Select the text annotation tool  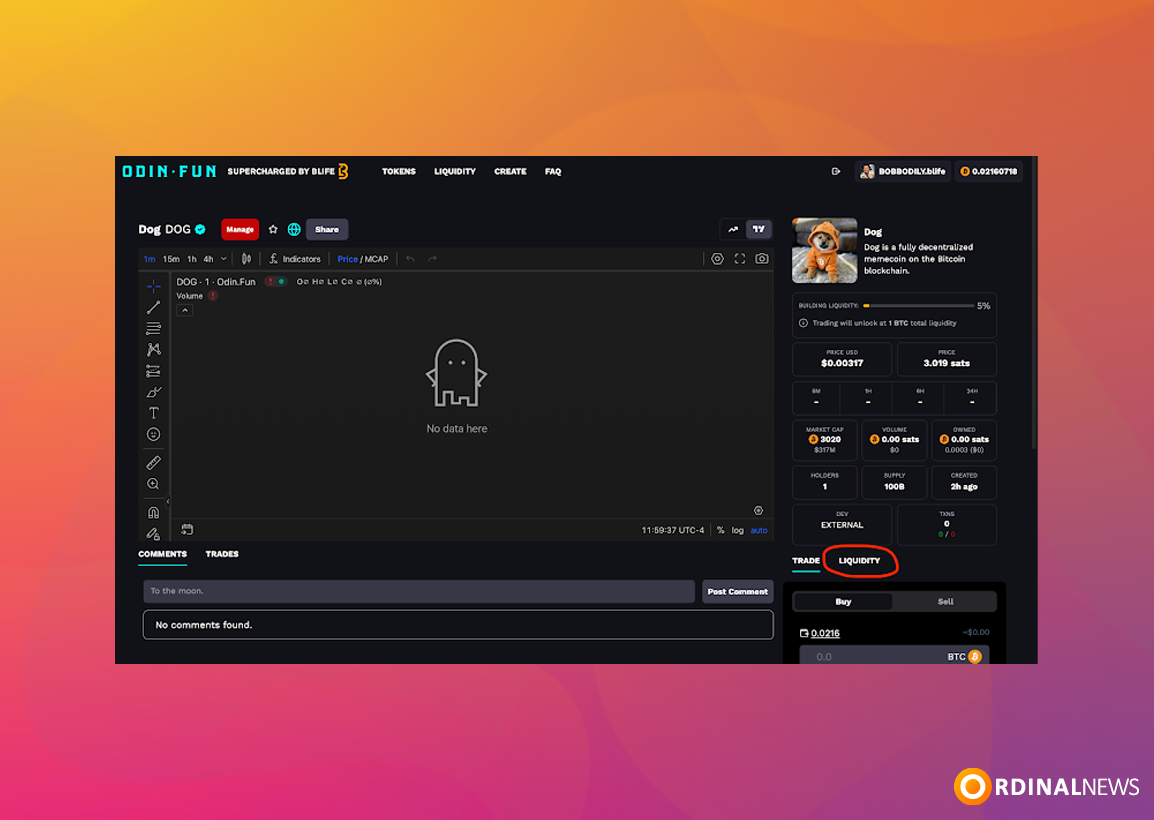coord(153,413)
